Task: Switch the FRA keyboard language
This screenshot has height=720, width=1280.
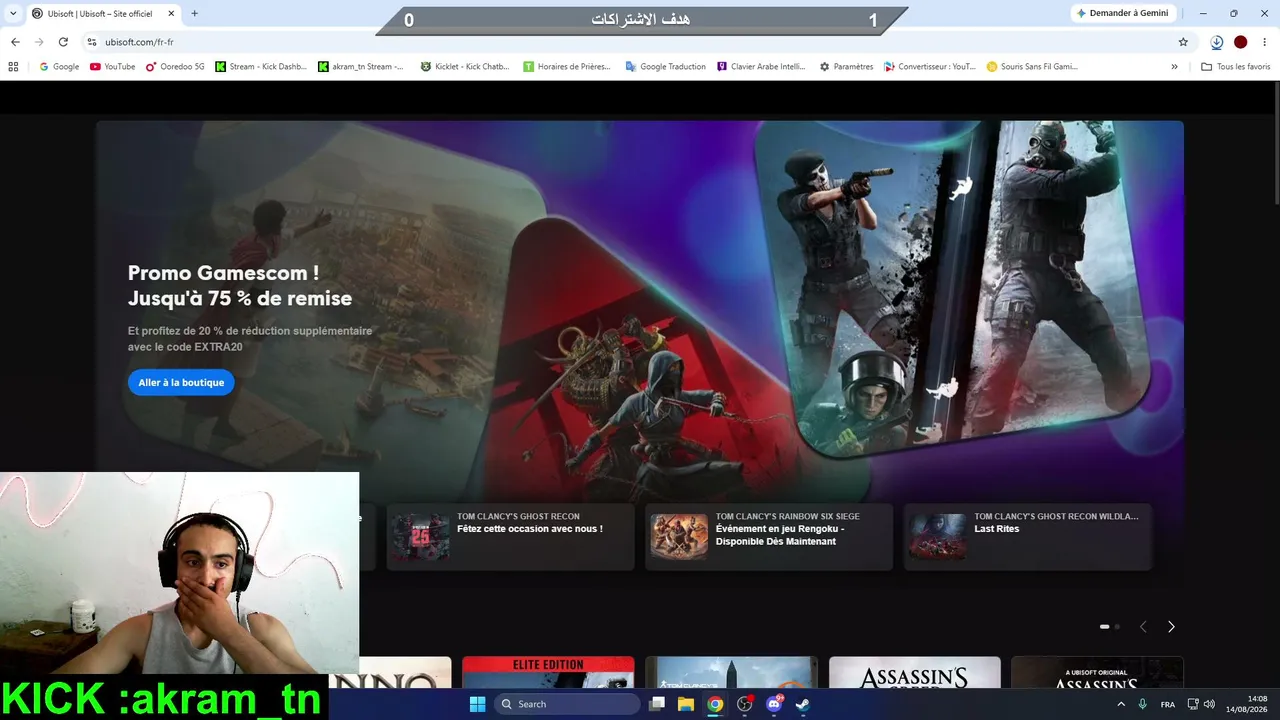Action: (1168, 704)
